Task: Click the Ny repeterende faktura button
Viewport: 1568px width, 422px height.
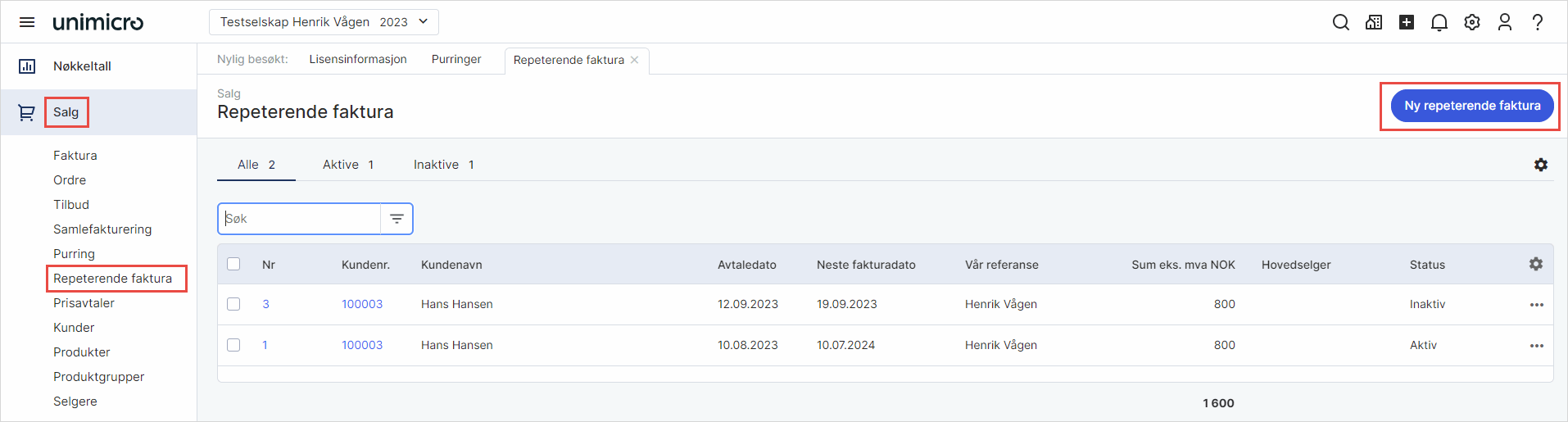Action: coord(1471,106)
